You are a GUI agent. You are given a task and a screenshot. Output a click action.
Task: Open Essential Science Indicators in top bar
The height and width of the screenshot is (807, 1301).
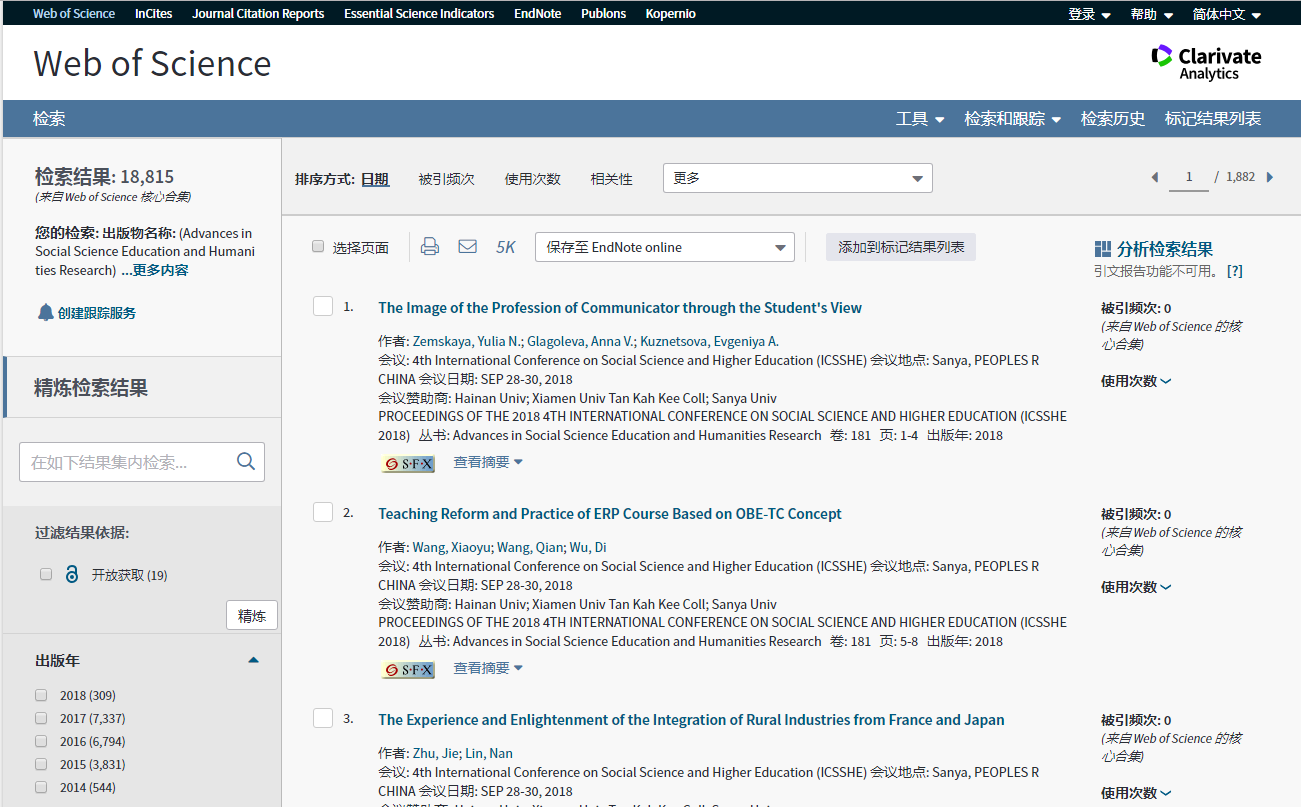coord(419,14)
